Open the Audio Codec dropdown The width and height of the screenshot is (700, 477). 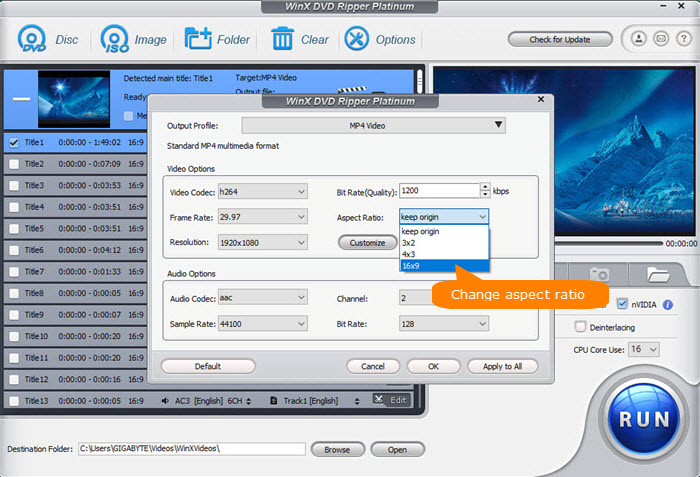click(262, 297)
